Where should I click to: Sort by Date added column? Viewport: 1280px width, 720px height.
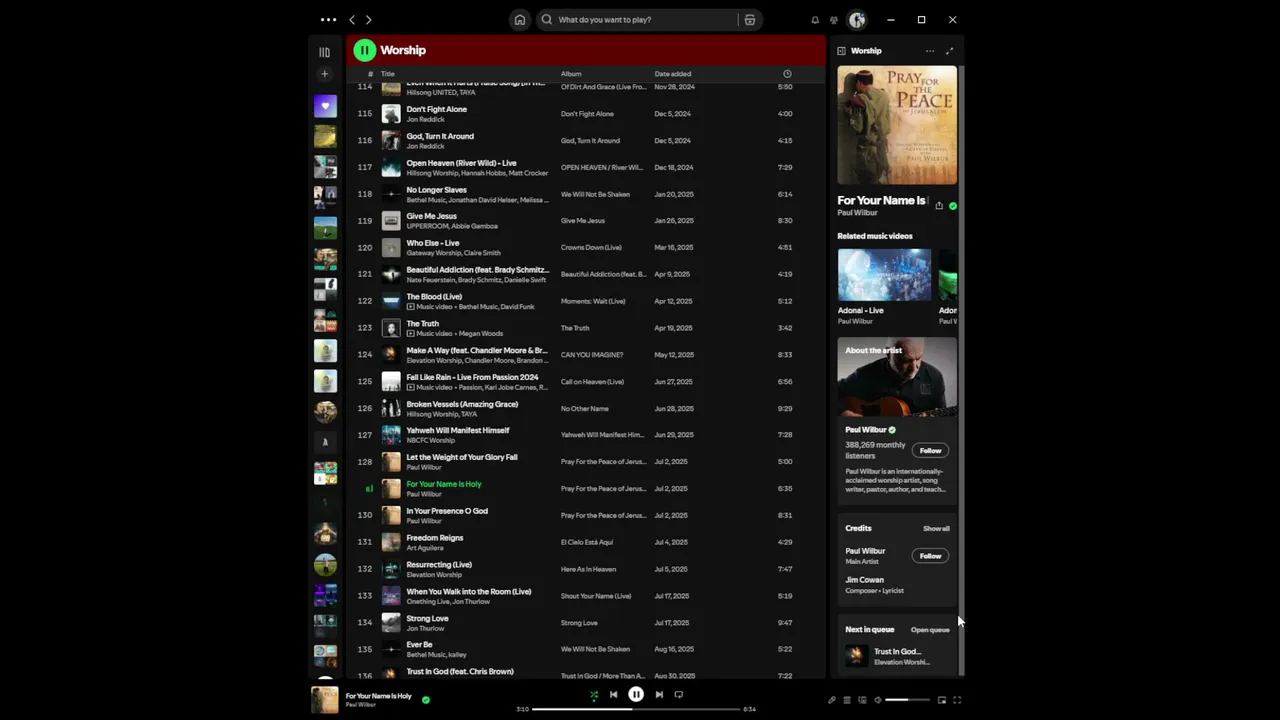(x=673, y=74)
